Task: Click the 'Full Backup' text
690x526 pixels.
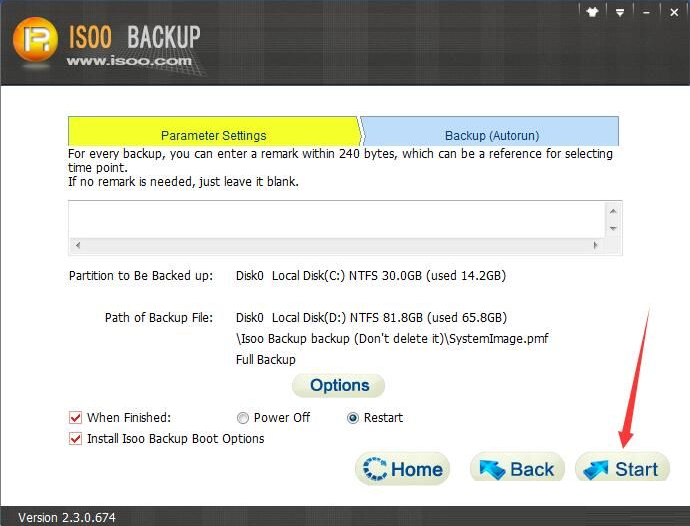Action: coord(266,360)
